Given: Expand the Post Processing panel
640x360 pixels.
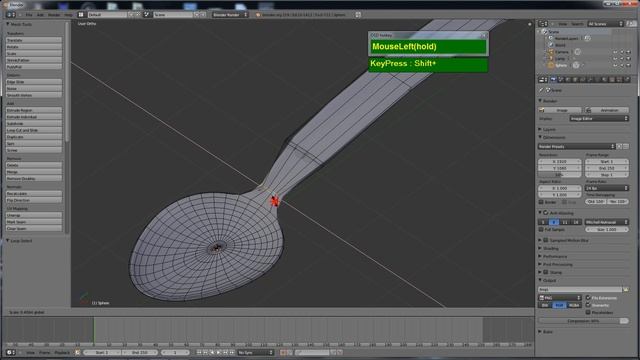Looking at the screenshot, I should [540, 264].
